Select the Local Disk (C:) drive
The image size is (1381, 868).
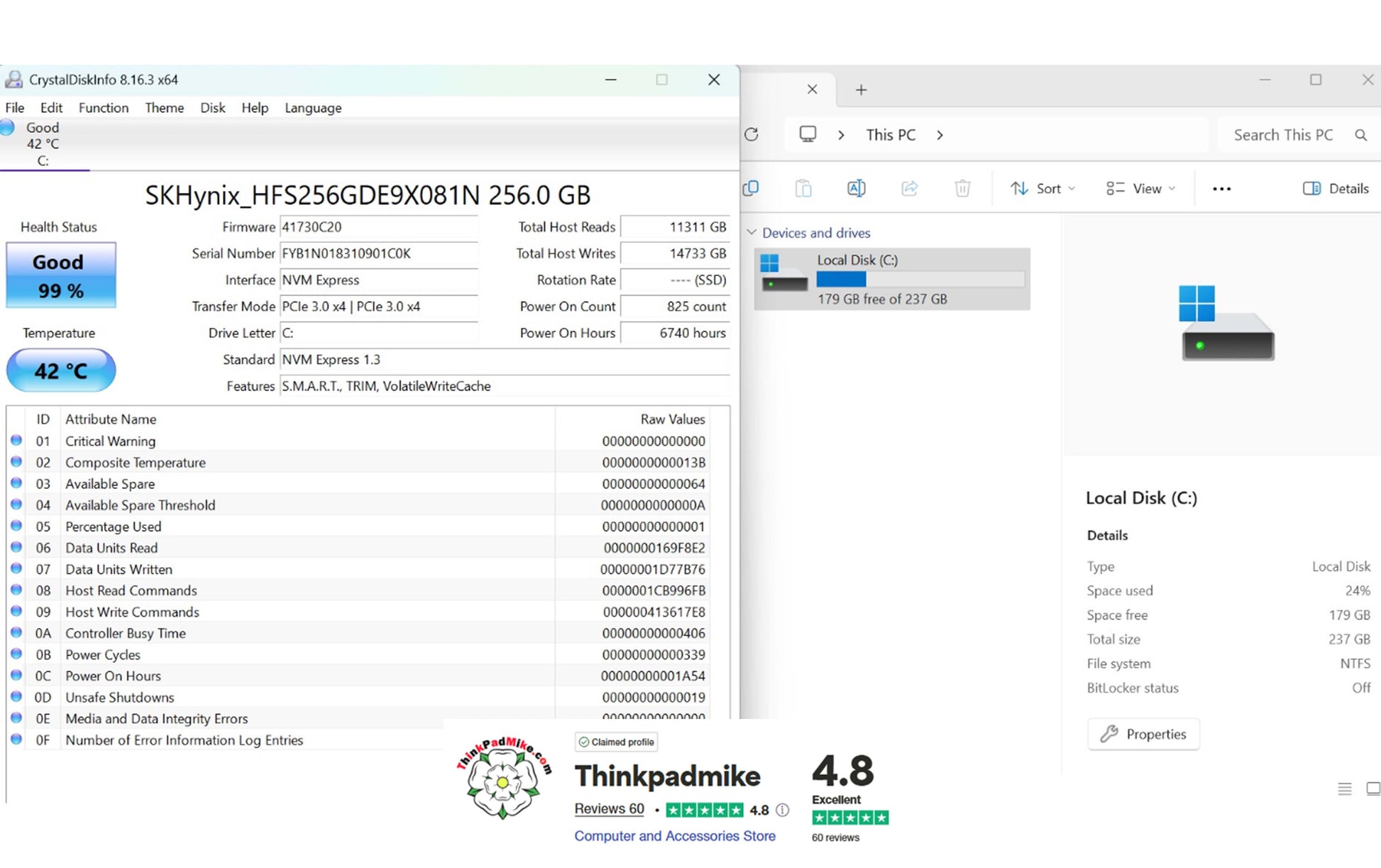click(x=892, y=279)
